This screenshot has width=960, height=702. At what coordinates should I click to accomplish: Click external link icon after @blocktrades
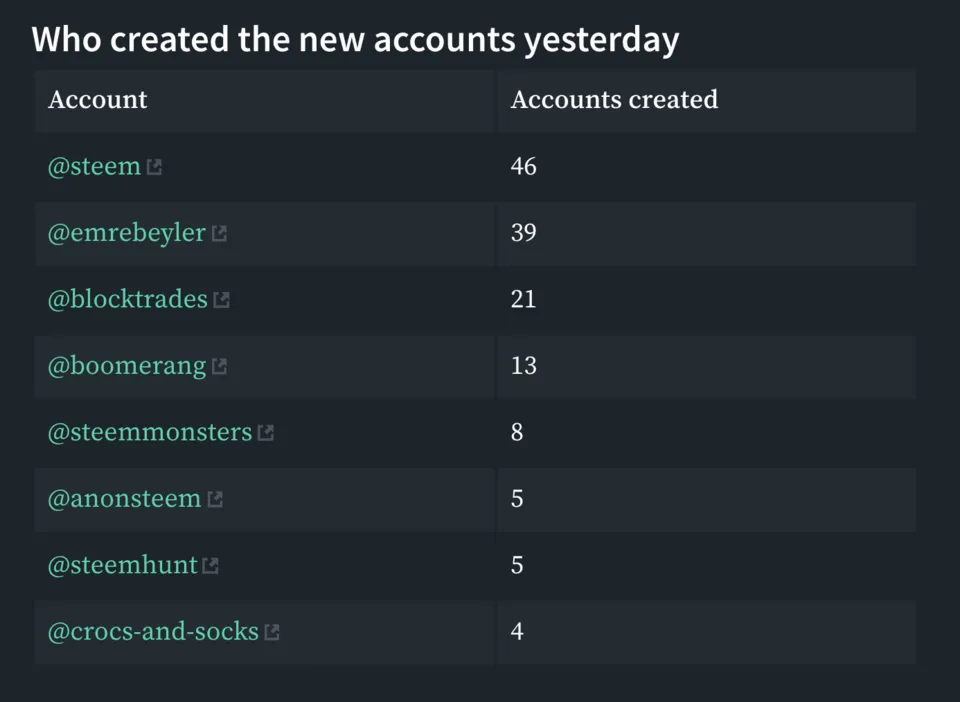click(x=221, y=300)
